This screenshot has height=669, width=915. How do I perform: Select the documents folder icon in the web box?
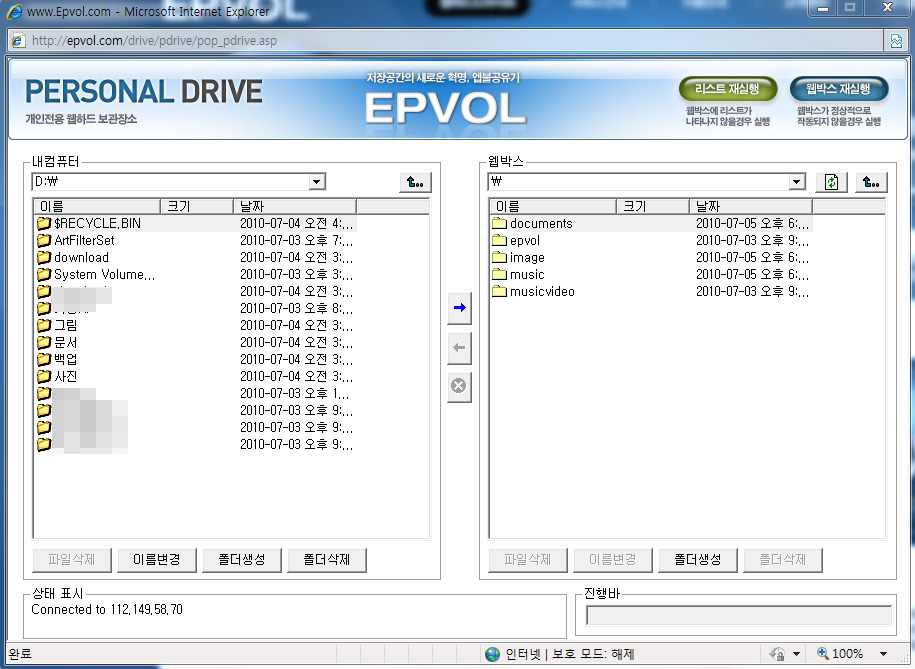(x=500, y=224)
